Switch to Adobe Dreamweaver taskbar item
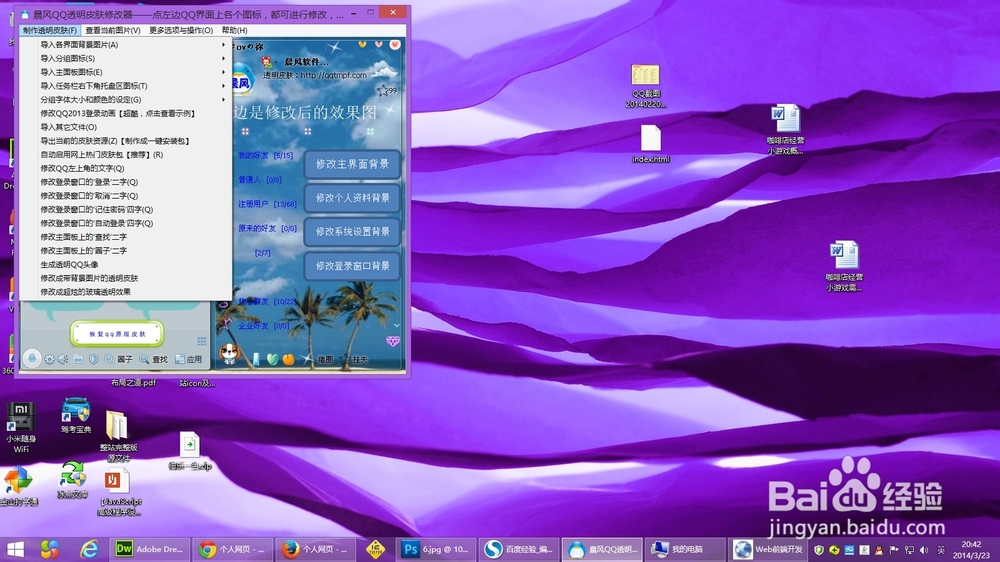Image resolution: width=1000 pixels, height=562 pixels. (x=149, y=549)
